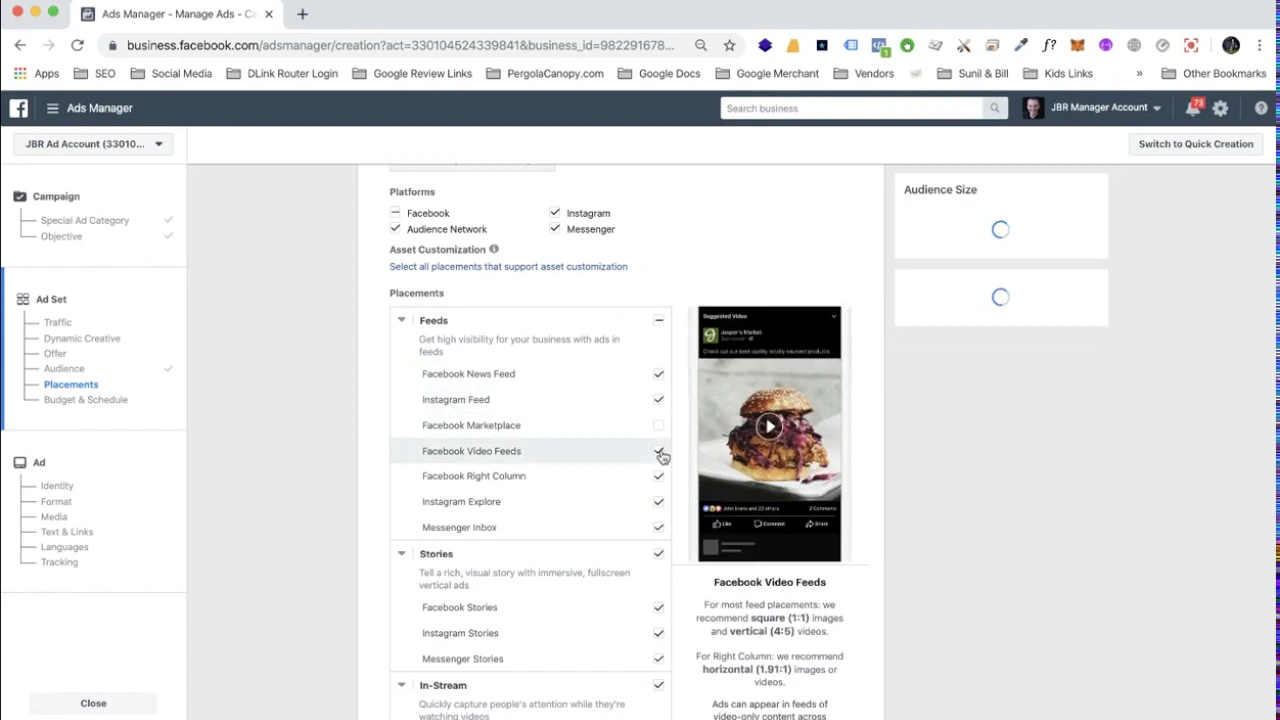Uncheck the Instagram Explore placement
1280x720 pixels.
[658, 502]
